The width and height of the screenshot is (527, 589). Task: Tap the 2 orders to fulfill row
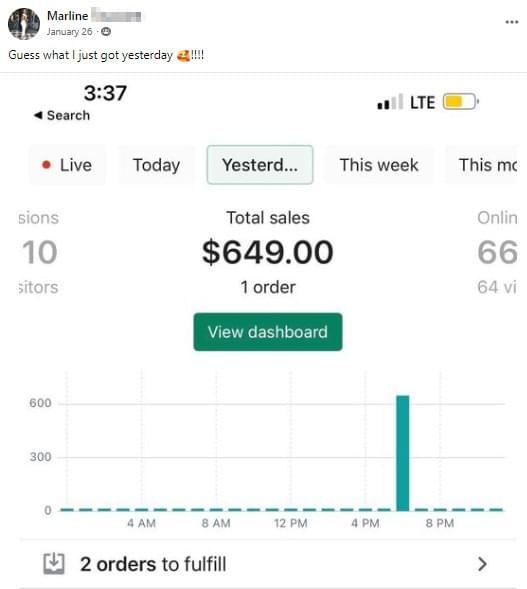(268, 564)
